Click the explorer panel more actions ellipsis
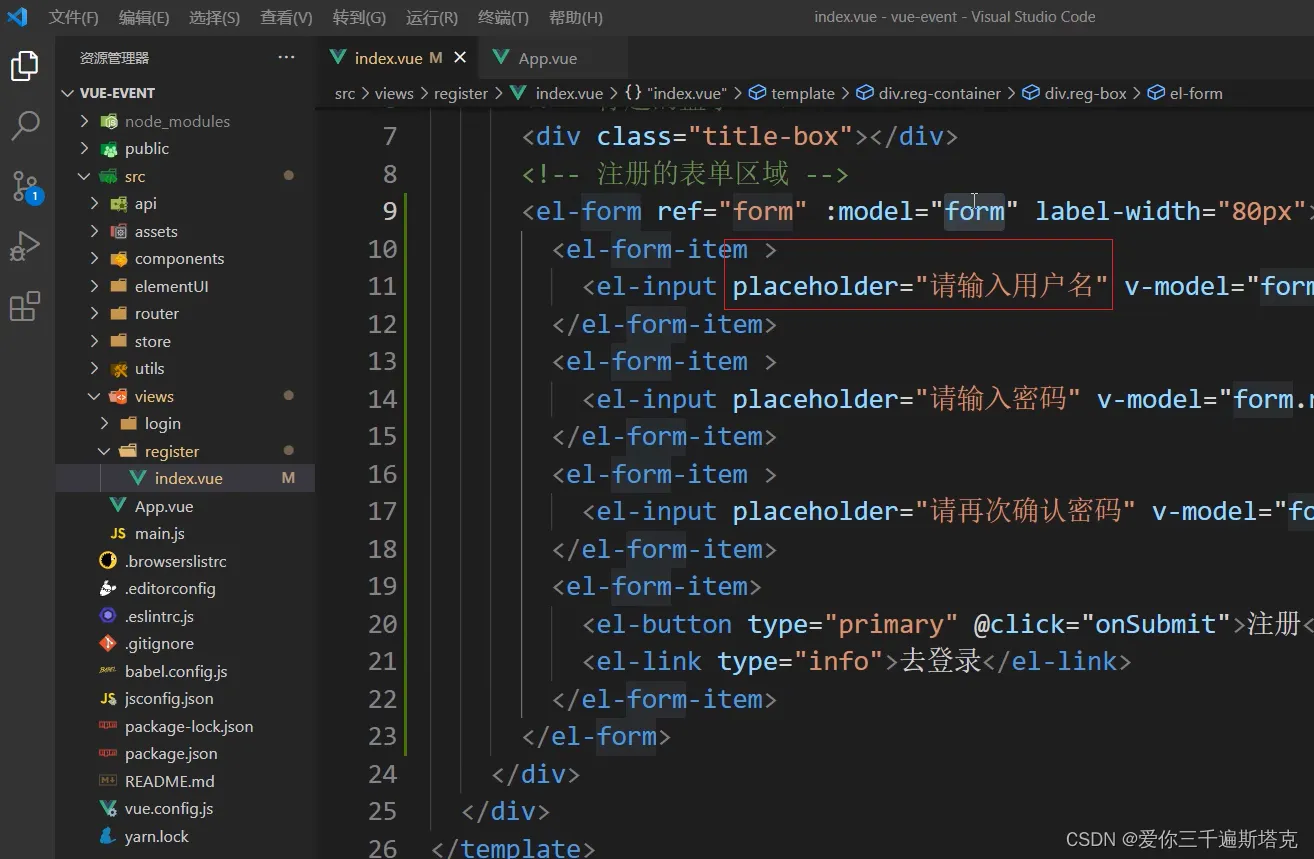 287,58
